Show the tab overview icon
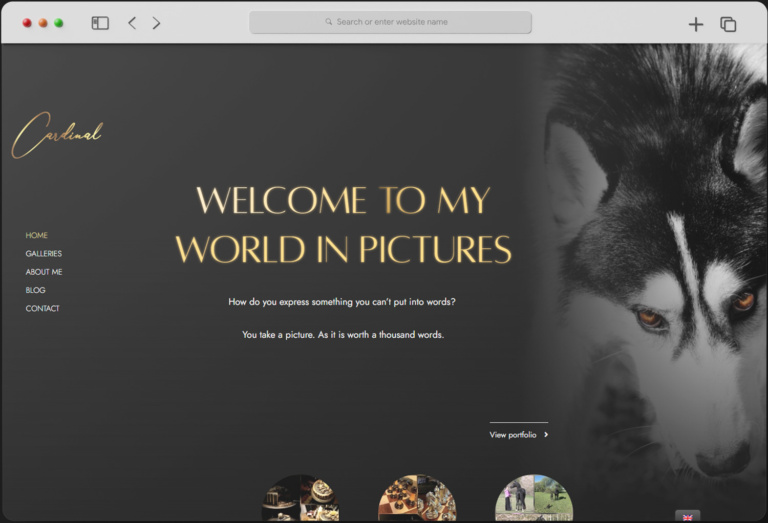Screen dimensions: 768x523 coord(728,24)
